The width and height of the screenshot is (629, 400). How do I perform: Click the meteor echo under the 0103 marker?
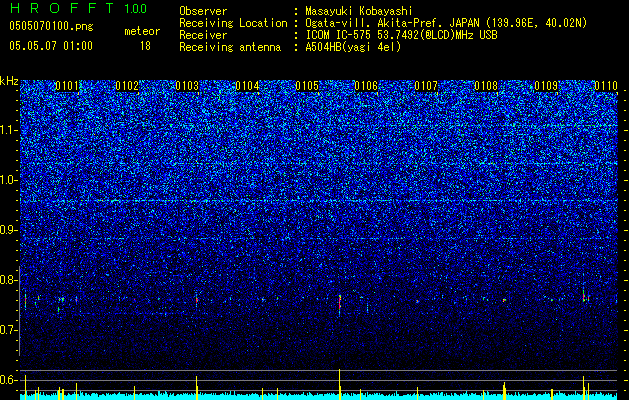pyautogui.click(x=197, y=300)
